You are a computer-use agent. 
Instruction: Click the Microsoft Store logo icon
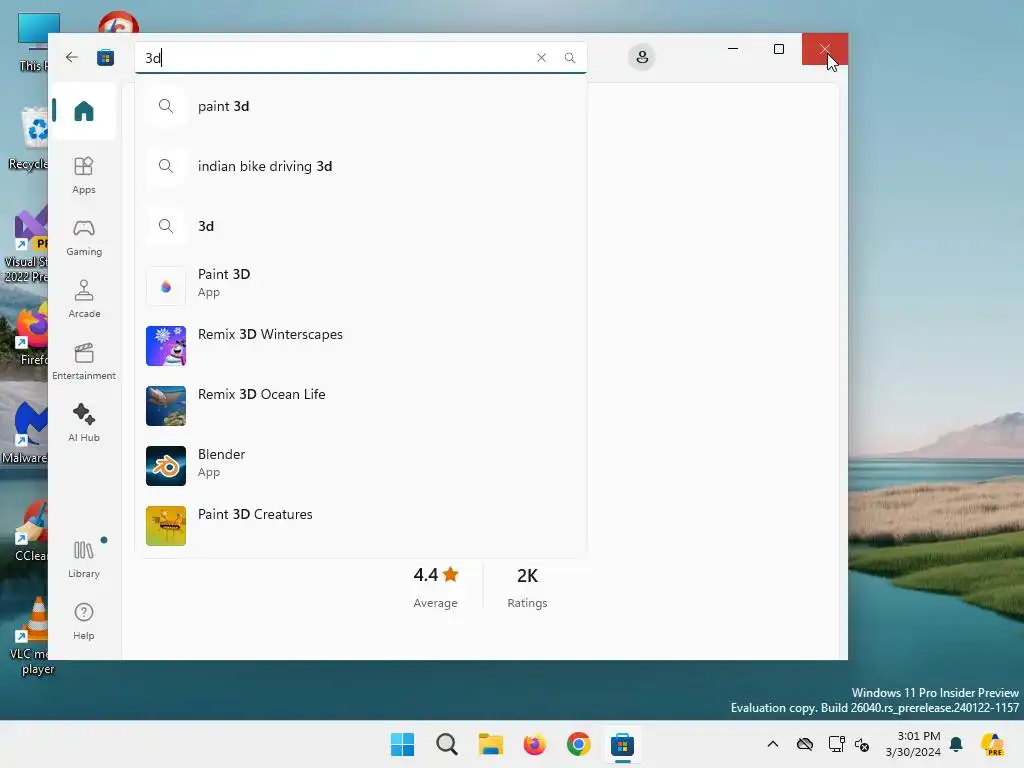105,57
